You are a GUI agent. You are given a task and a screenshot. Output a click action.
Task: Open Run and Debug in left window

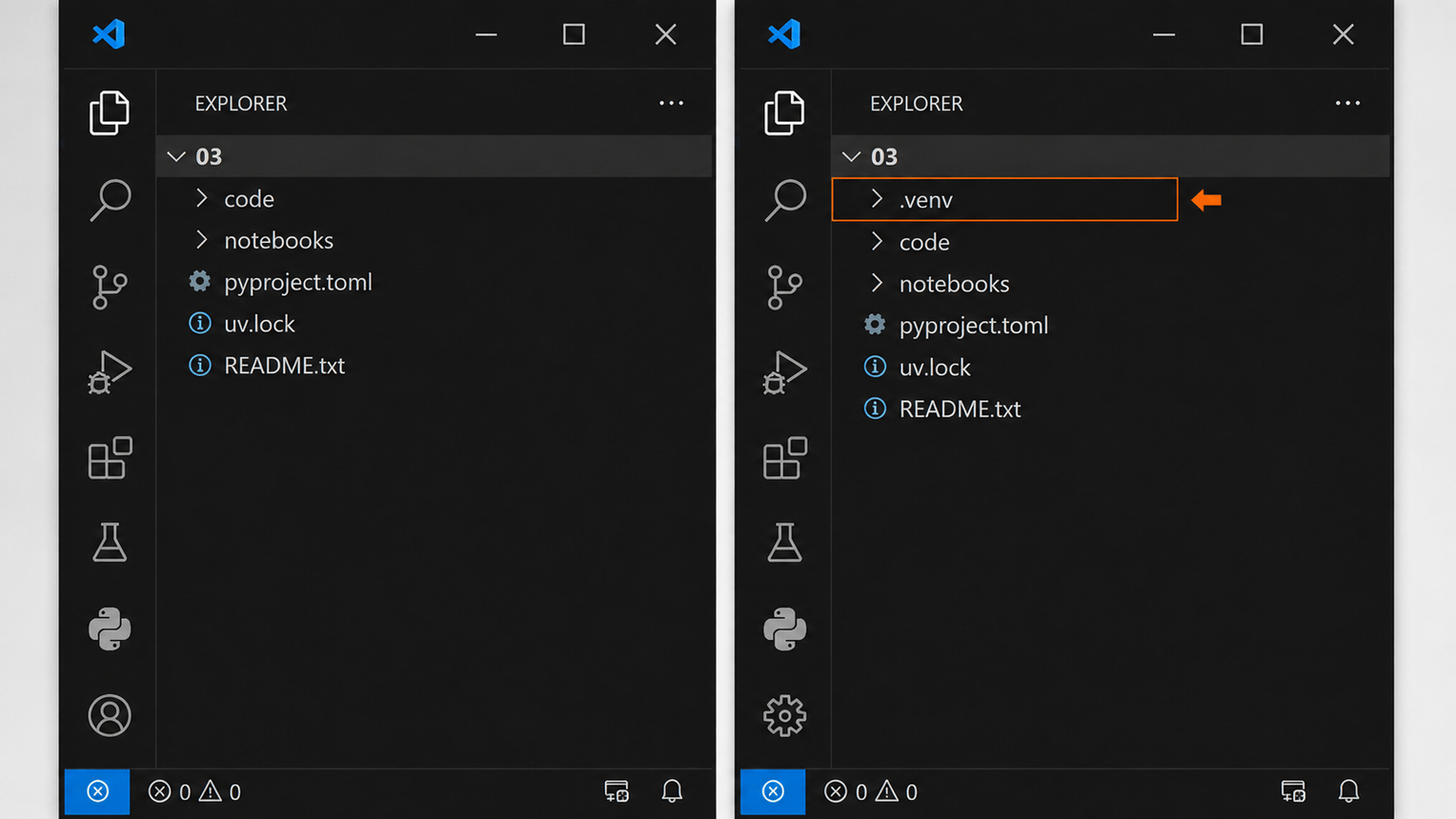pos(109,372)
